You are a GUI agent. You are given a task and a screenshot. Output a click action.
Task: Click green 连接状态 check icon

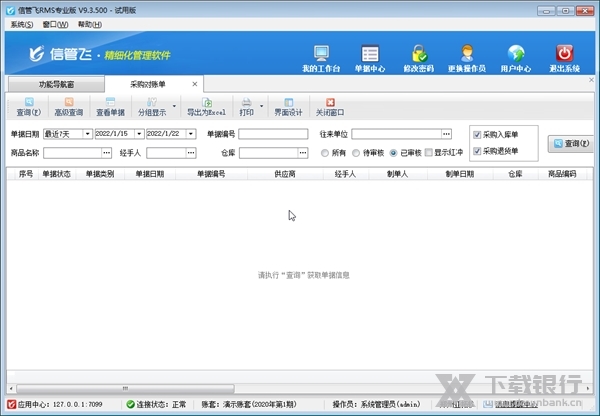(130, 404)
